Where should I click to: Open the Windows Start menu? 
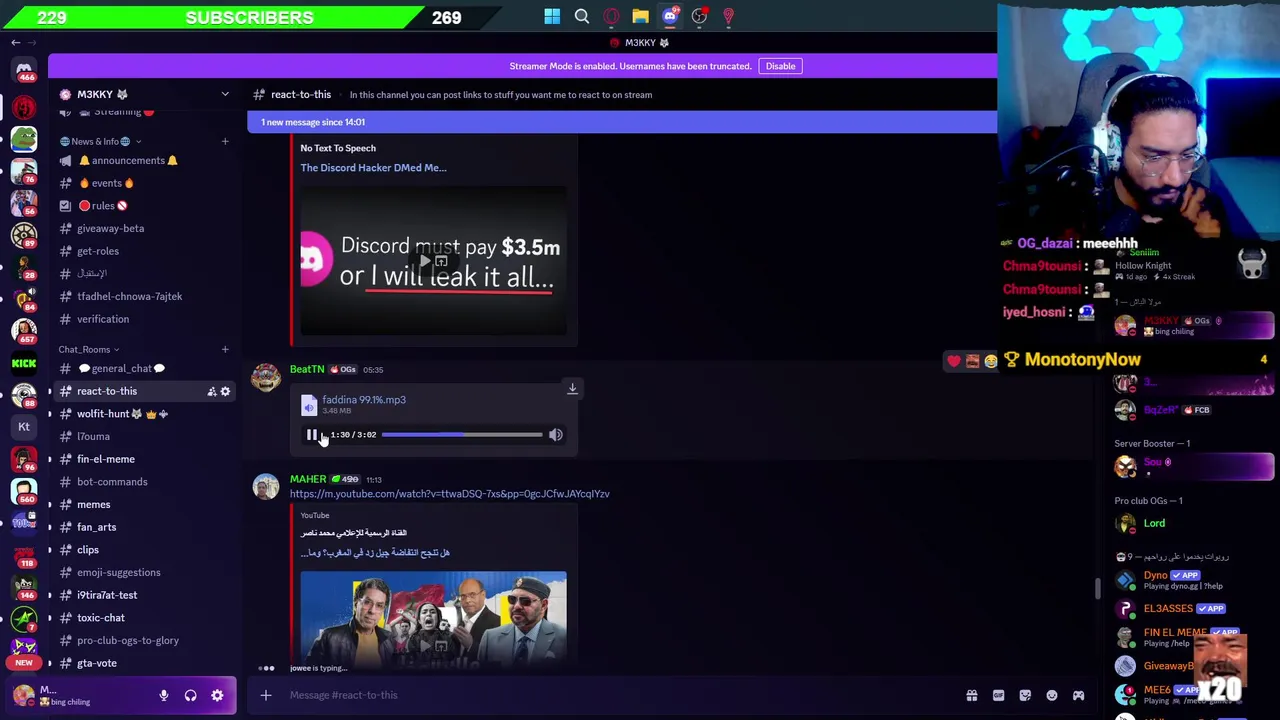click(x=552, y=16)
